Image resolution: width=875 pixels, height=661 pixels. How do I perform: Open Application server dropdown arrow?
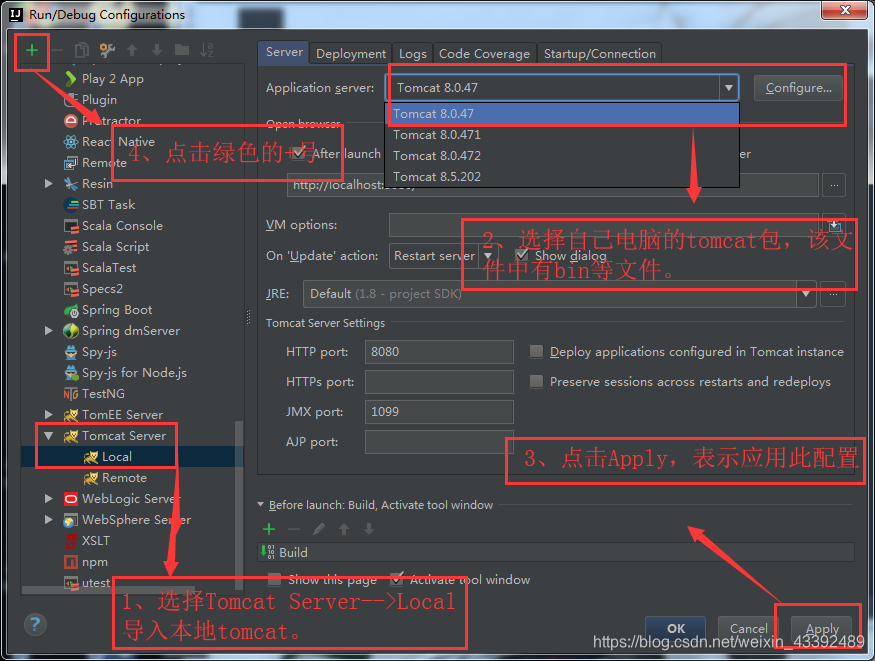728,88
